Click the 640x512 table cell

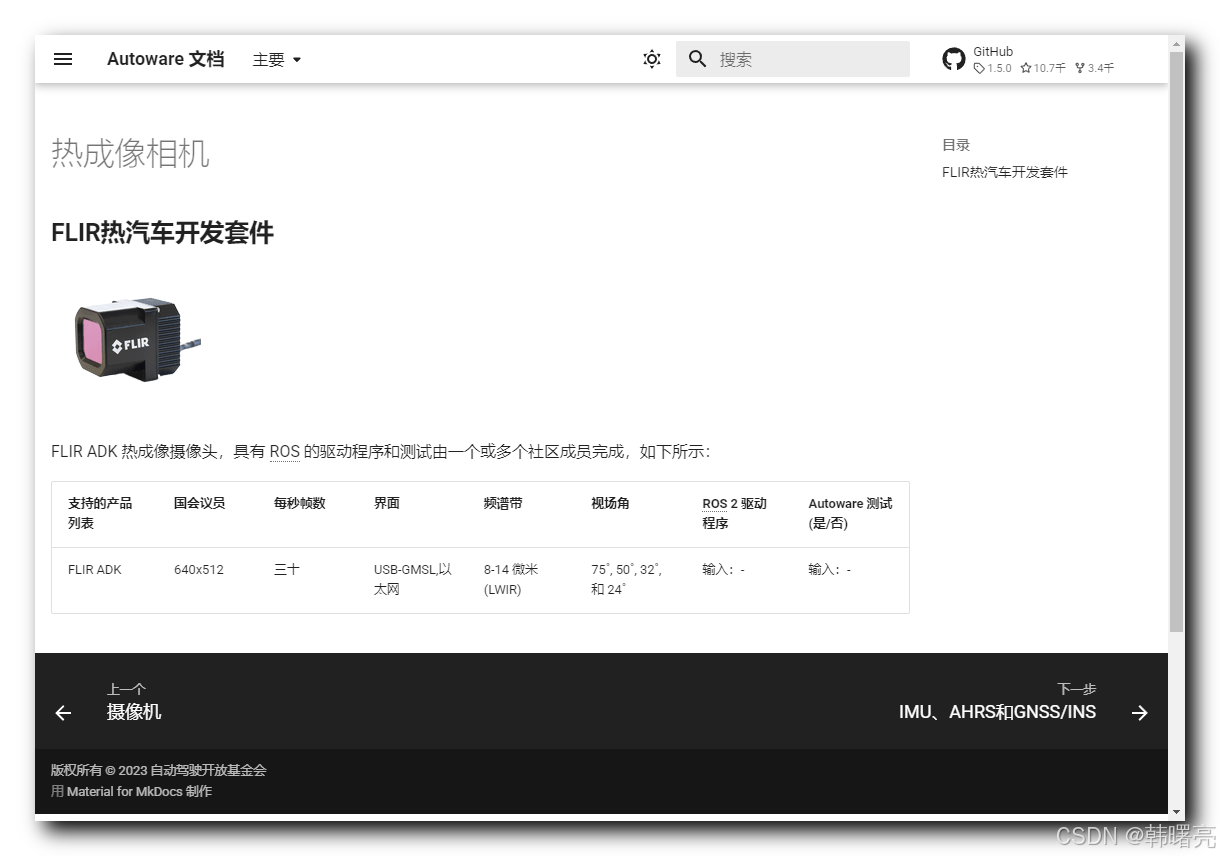pyautogui.click(x=199, y=569)
